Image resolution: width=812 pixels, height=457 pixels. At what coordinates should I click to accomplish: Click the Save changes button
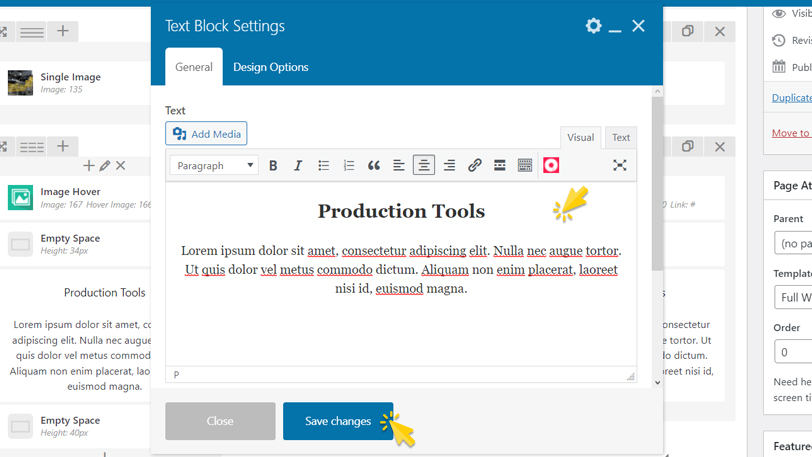337,421
